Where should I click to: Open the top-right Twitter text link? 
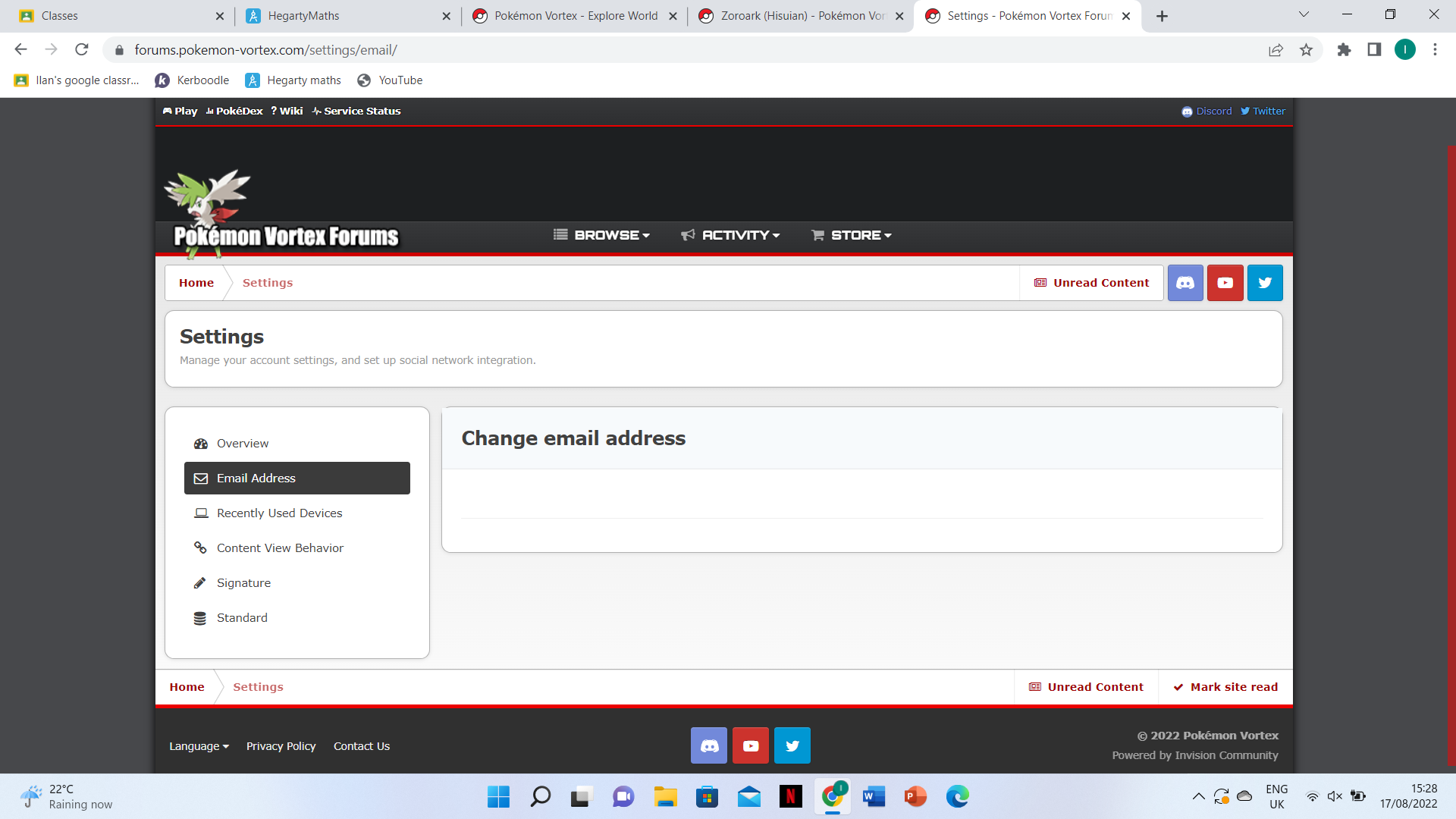click(x=1263, y=111)
